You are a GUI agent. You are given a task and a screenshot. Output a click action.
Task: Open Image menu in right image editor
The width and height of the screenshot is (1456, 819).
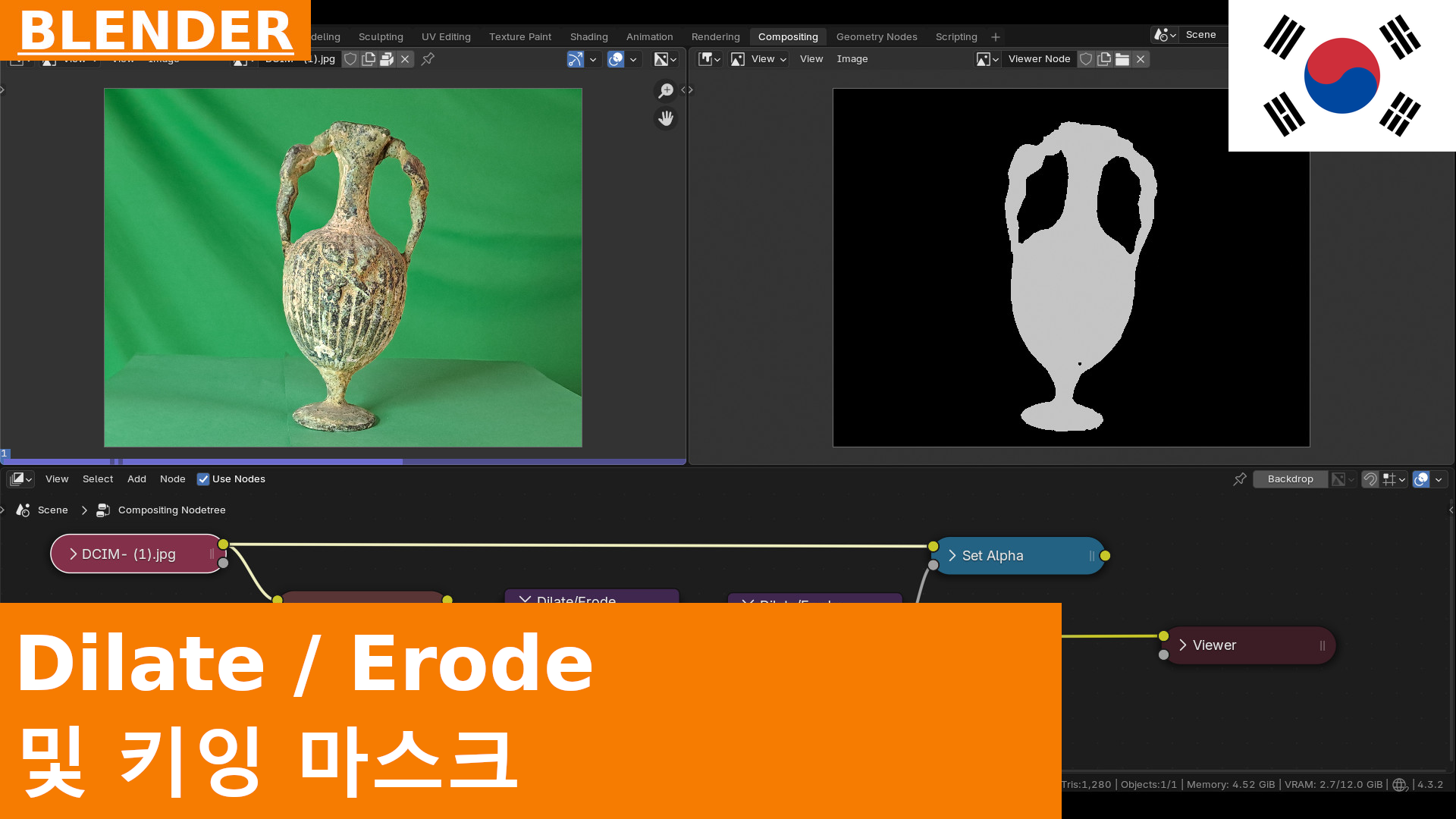click(x=852, y=59)
